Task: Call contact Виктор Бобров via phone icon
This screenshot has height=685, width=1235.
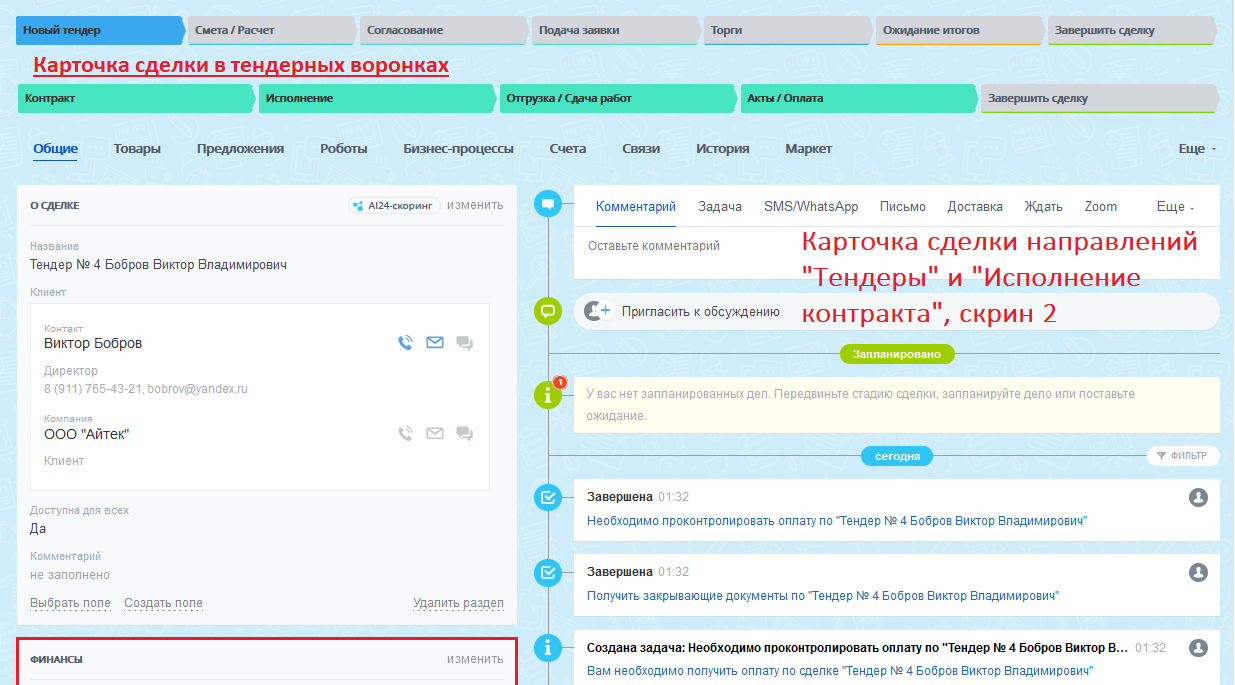Action: tap(405, 343)
